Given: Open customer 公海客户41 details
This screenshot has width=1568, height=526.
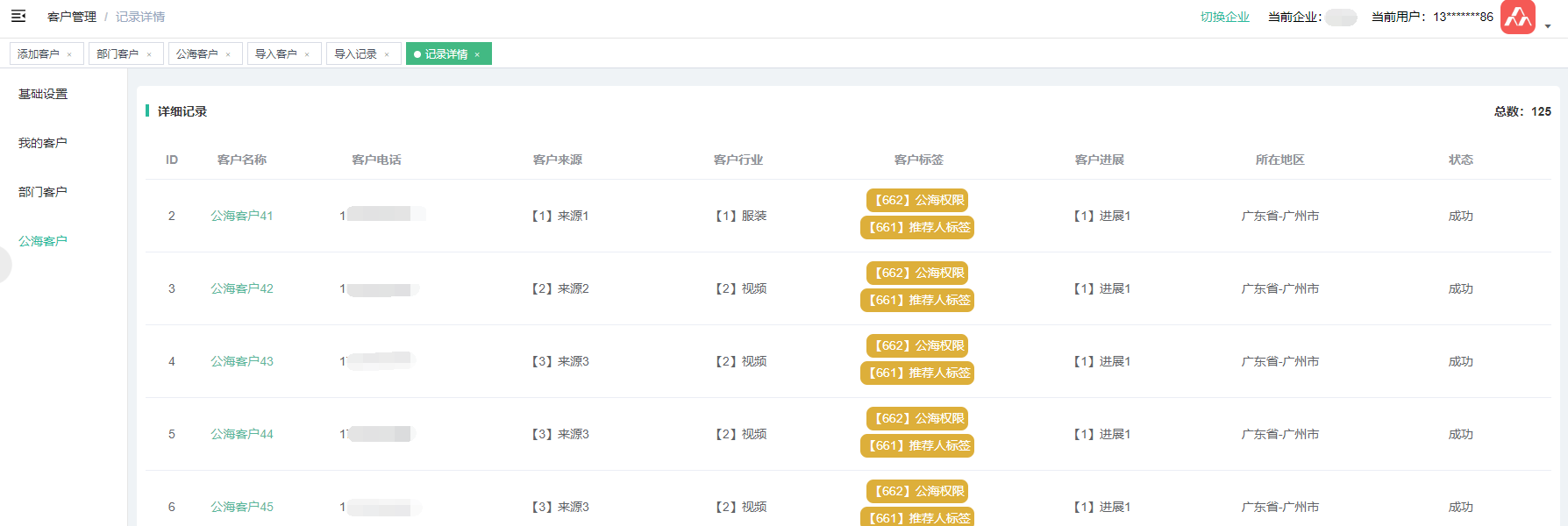Looking at the screenshot, I should (x=242, y=216).
